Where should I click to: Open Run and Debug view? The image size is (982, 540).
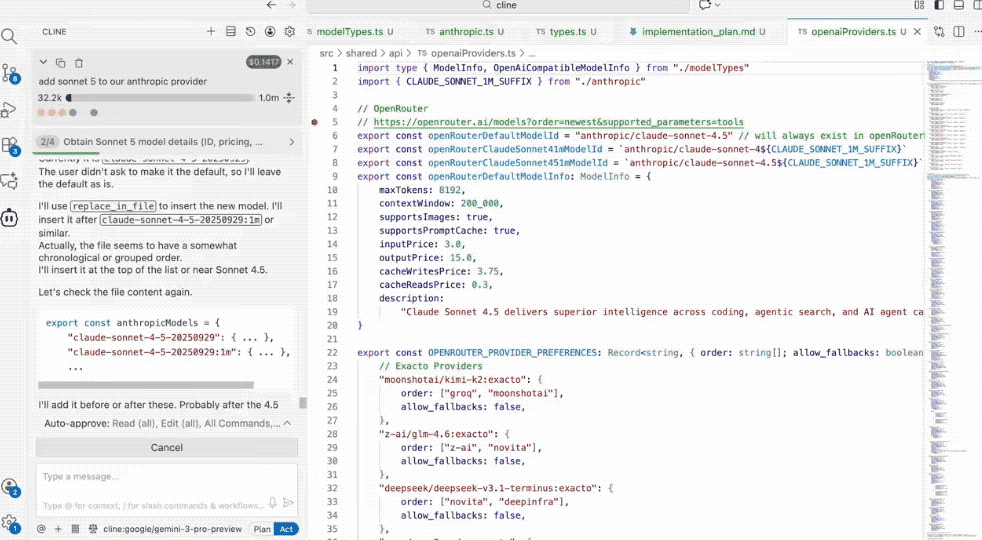coord(9,110)
